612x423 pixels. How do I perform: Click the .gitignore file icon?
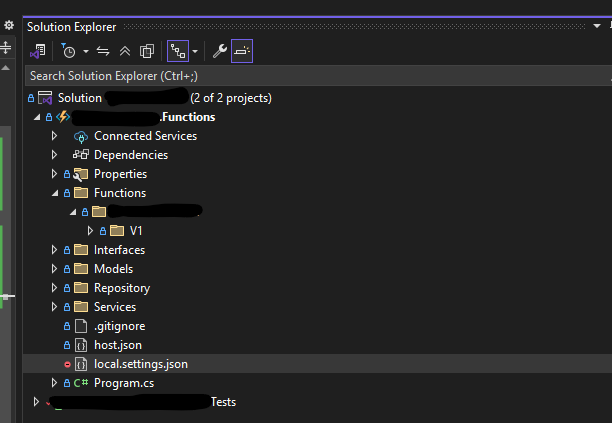pyautogui.click(x=81, y=326)
